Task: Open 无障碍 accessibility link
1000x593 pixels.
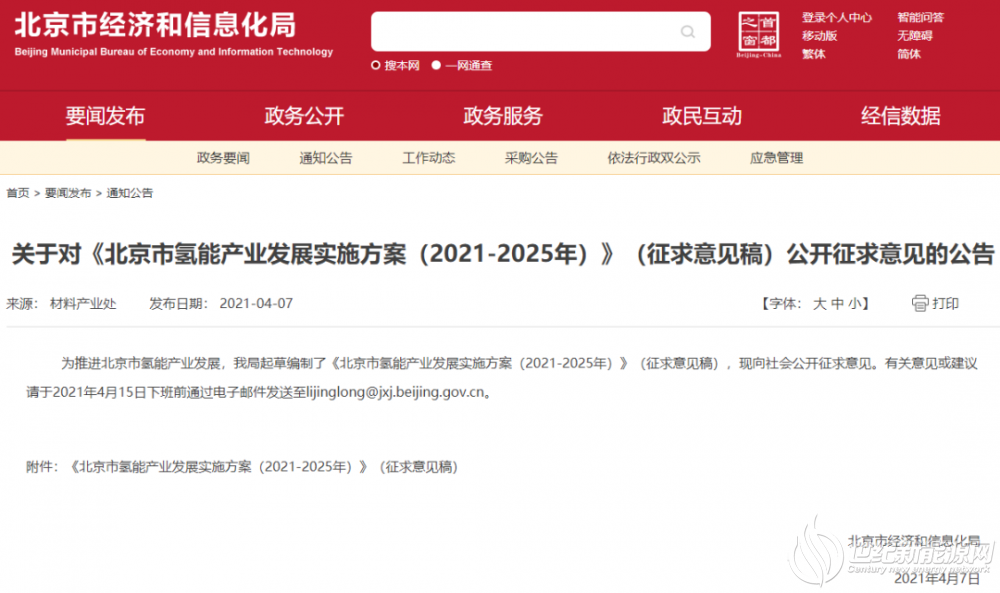Action: (x=915, y=36)
